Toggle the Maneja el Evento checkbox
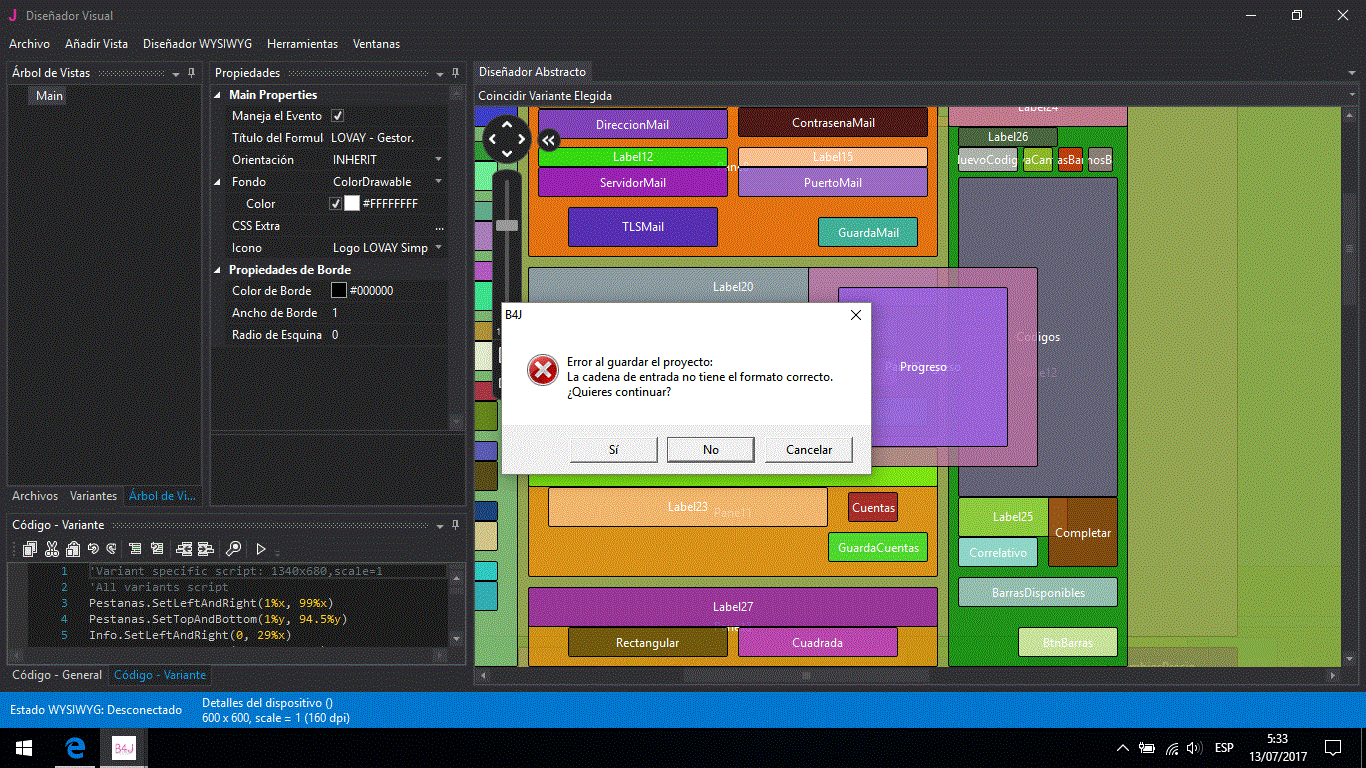Image resolution: width=1366 pixels, height=768 pixels. [337, 116]
